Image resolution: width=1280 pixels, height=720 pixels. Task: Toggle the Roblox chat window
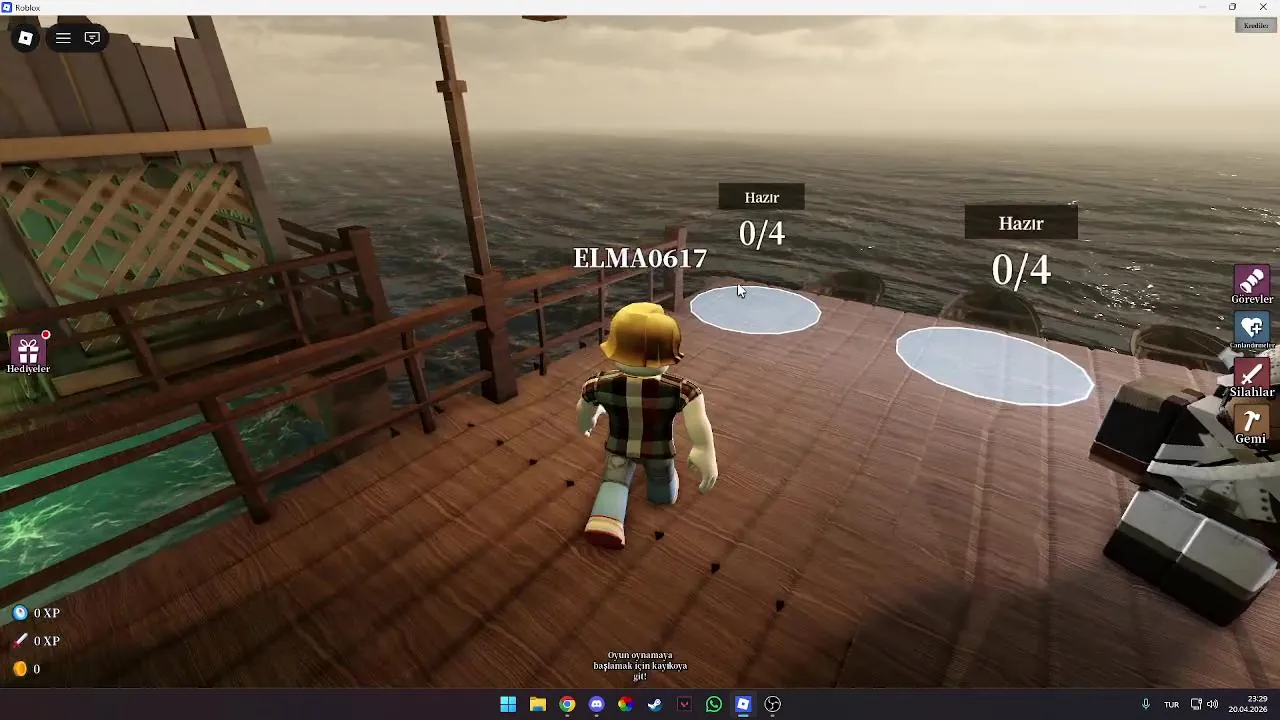pos(92,38)
